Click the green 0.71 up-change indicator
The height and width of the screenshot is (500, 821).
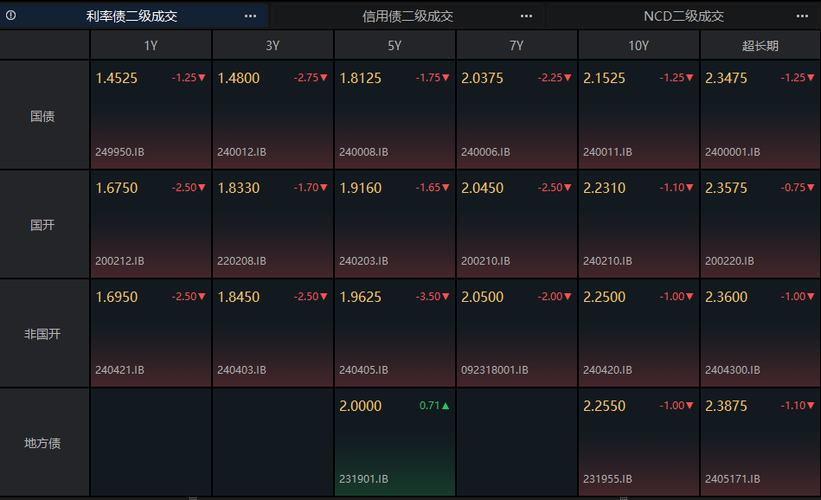point(435,406)
